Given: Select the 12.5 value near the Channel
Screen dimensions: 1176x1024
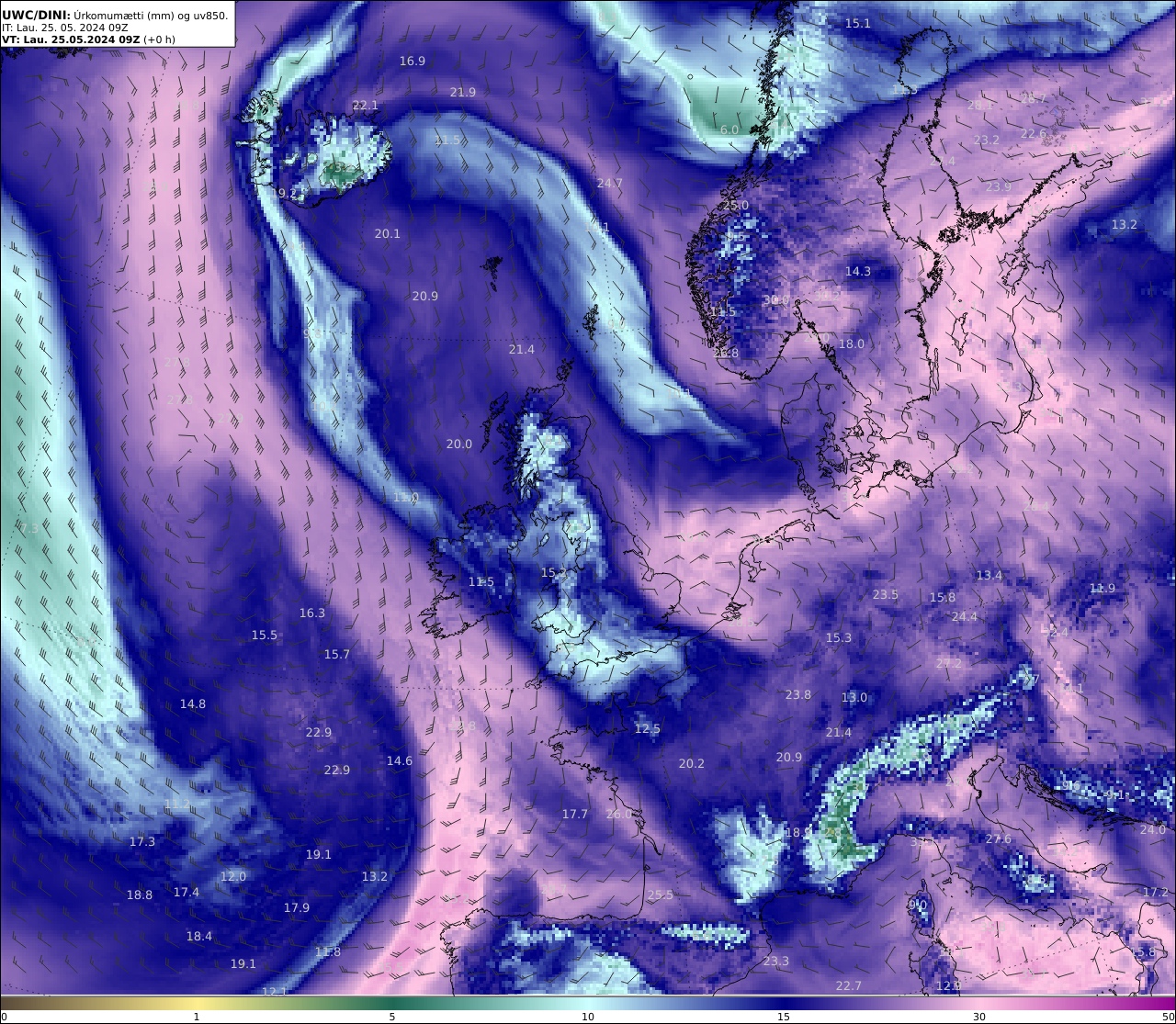Looking at the screenshot, I should [648, 728].
